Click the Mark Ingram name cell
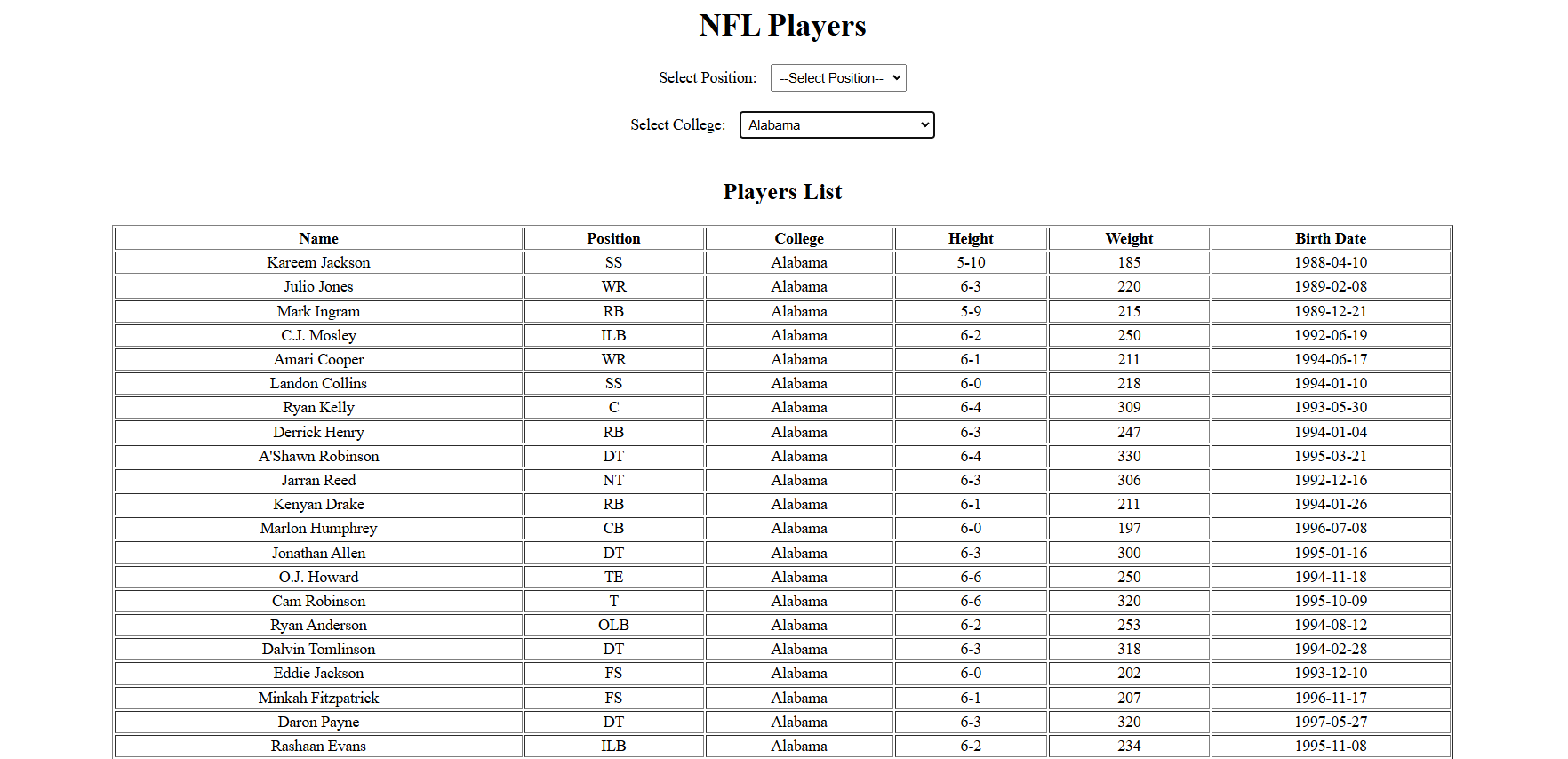 [x=318, y=311]
